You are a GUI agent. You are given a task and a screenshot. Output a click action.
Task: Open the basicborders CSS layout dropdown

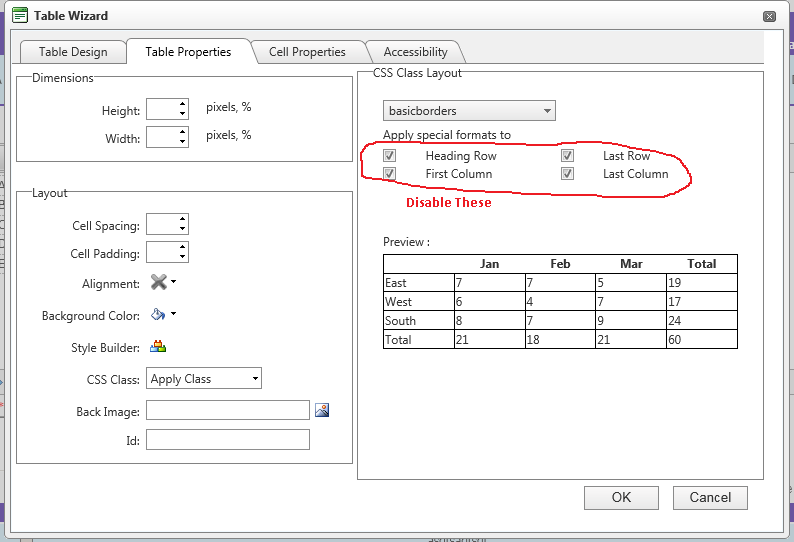[469, 110]
